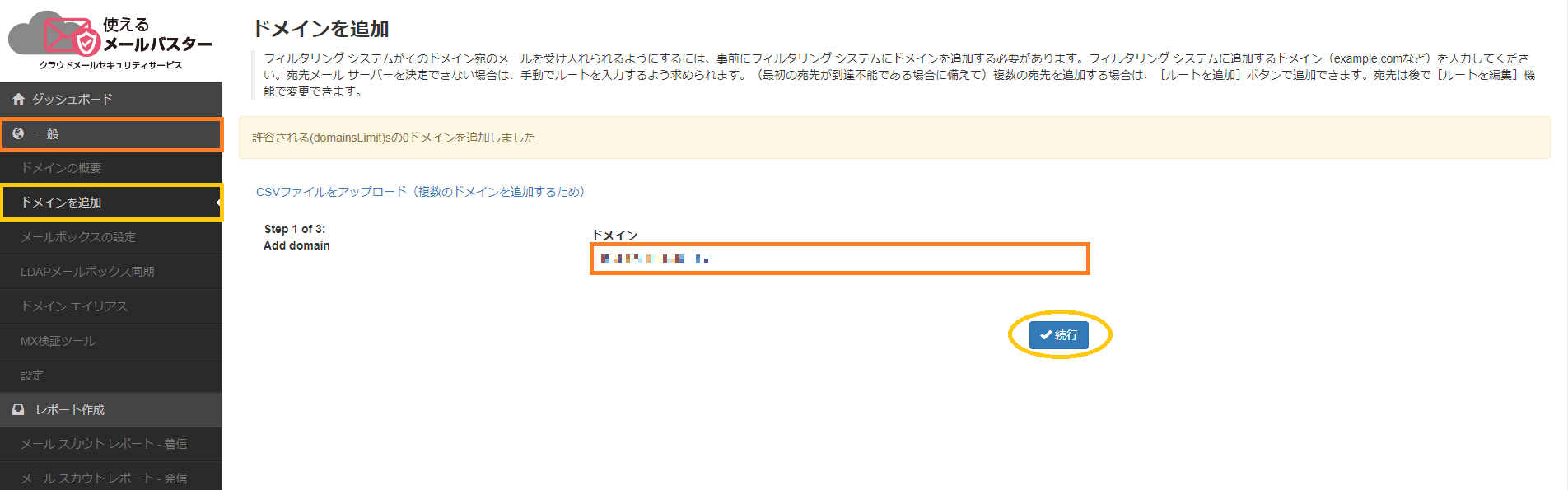Launch MX検証ツール from sidebar
The width and height of the screenshot is (1568, 490).
pos(111,341)
